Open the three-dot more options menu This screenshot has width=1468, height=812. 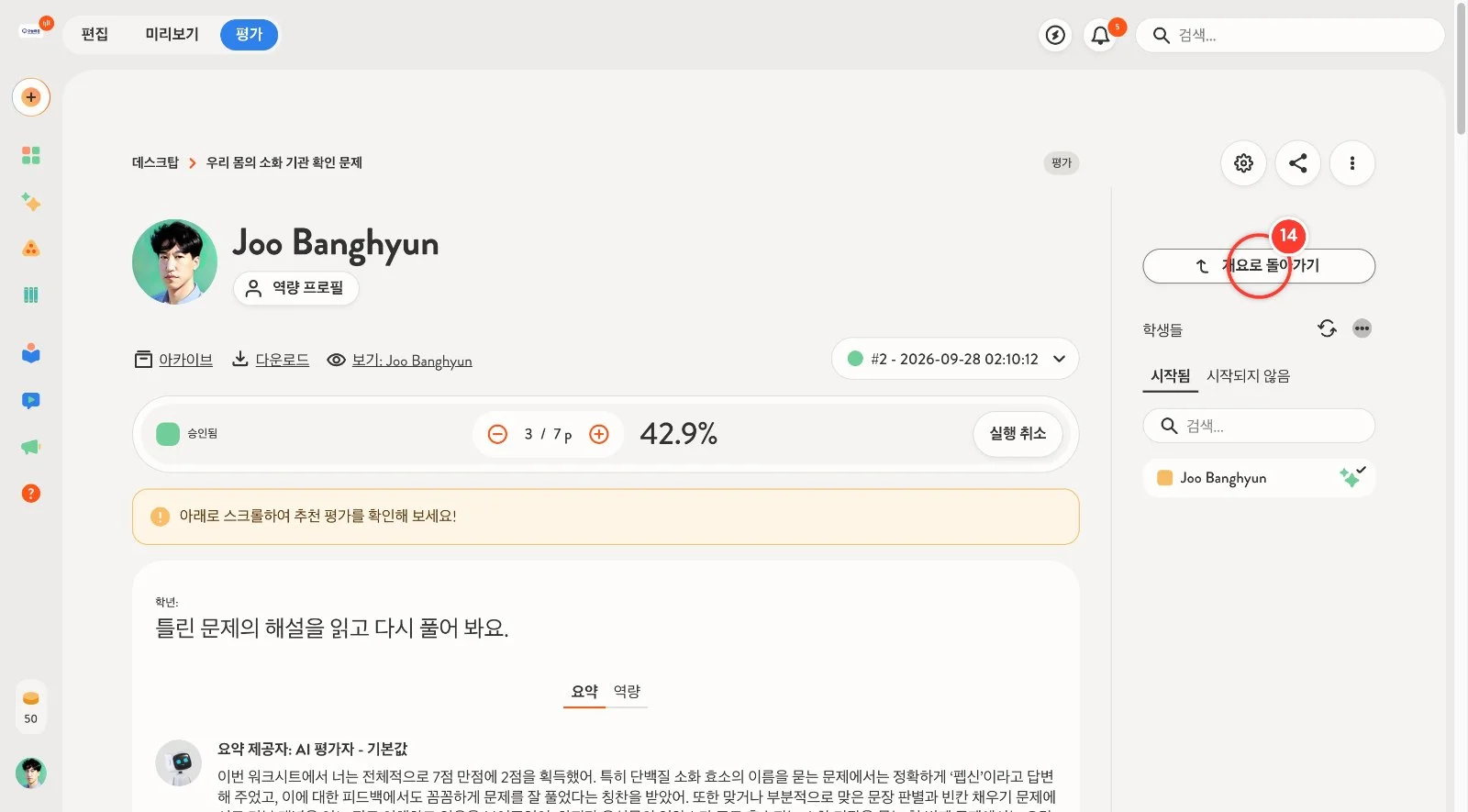[x=1351, y=163]
